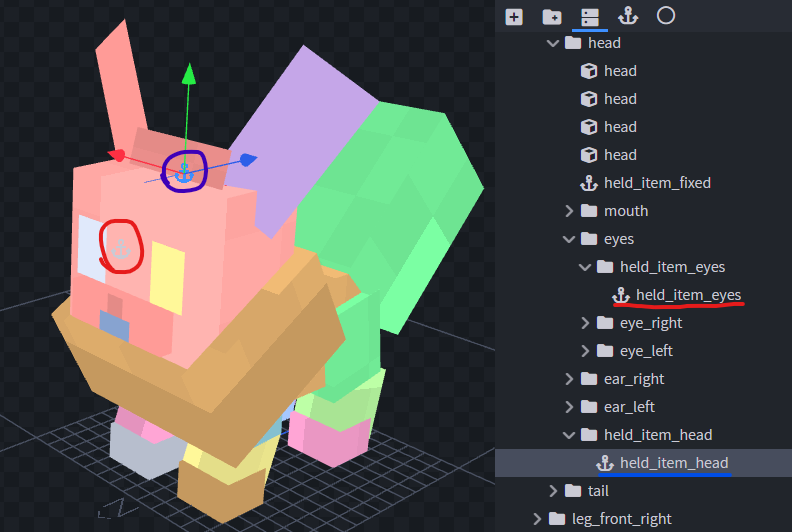Expand the mouth group
Viewport: 792px width, 532px height.
(x=569, y=211)
